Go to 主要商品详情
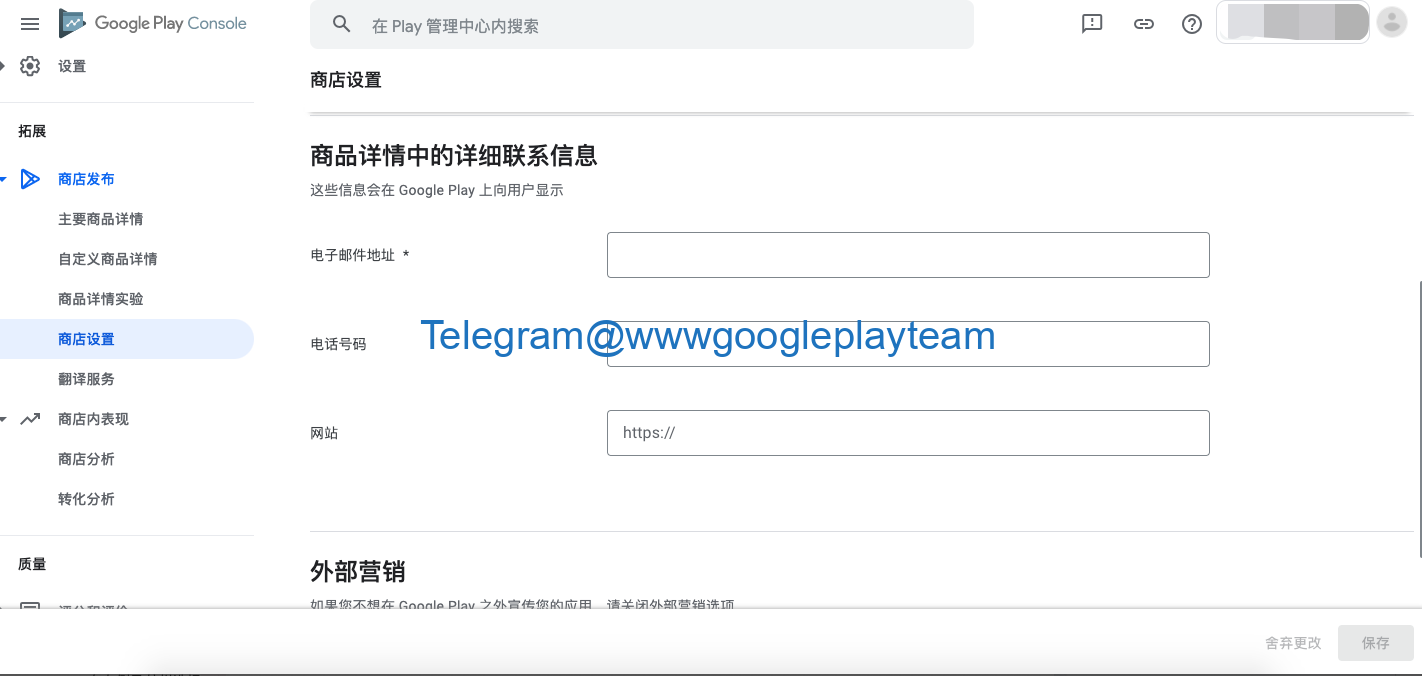This screenshot has height=676, width=1422. coord(100,219)
